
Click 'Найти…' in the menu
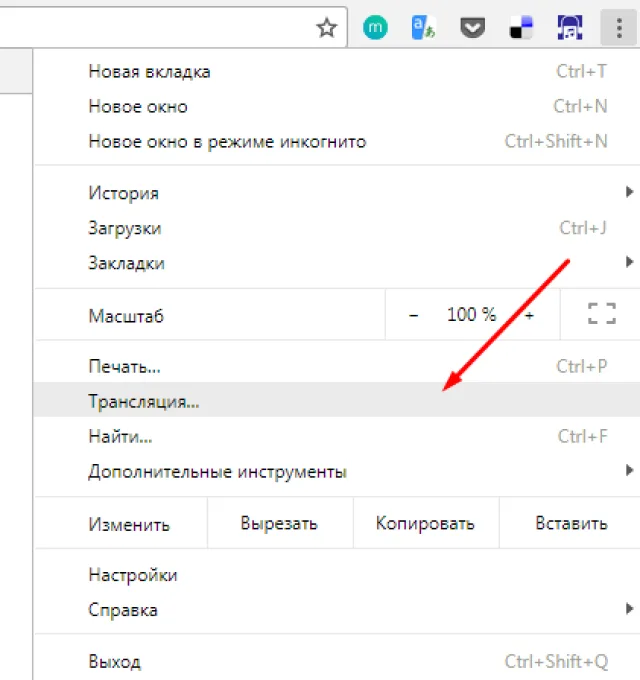[x=337, y=436]
